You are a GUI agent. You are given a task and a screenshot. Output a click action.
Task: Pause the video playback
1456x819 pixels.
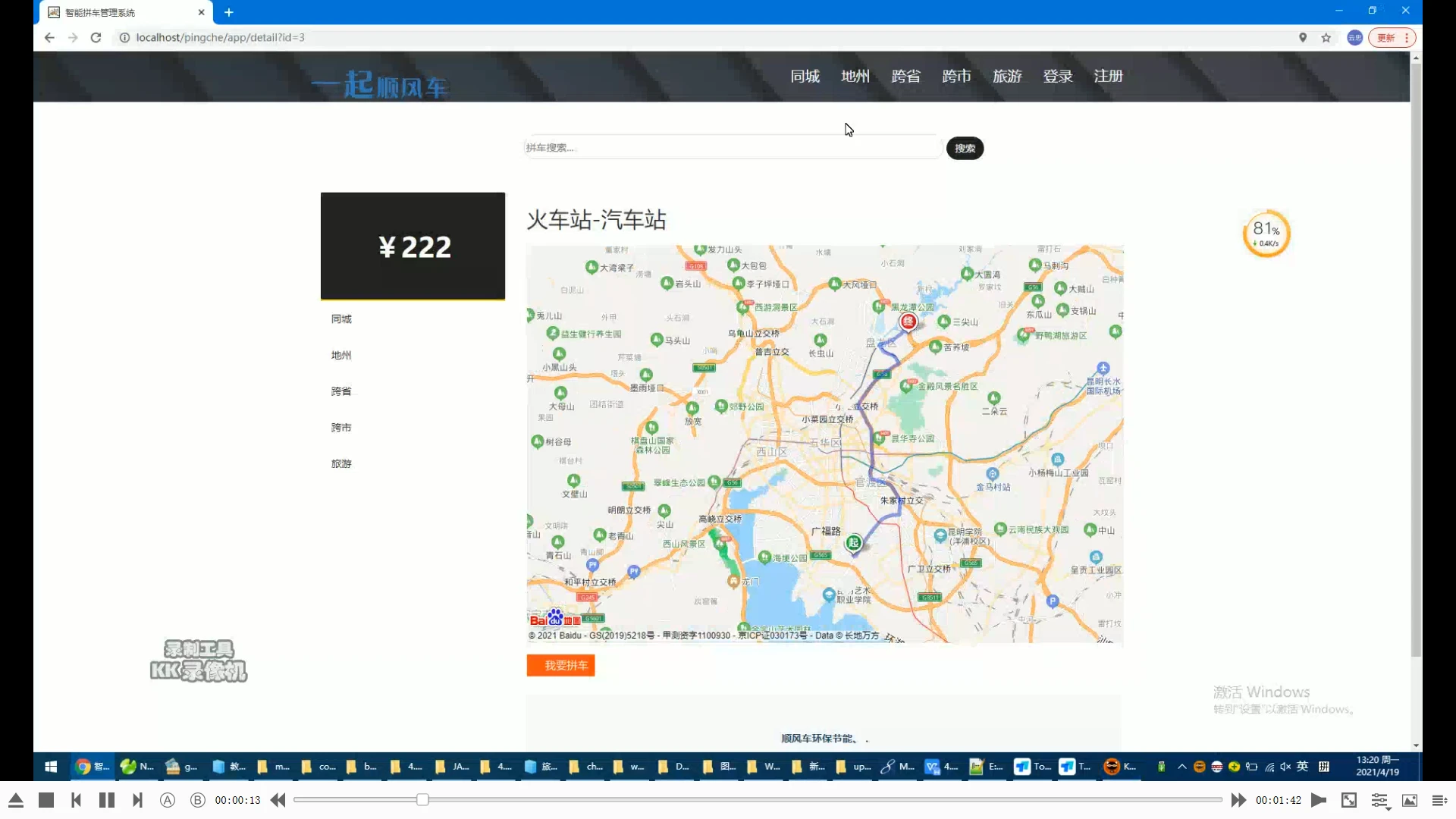coord(107,800)
